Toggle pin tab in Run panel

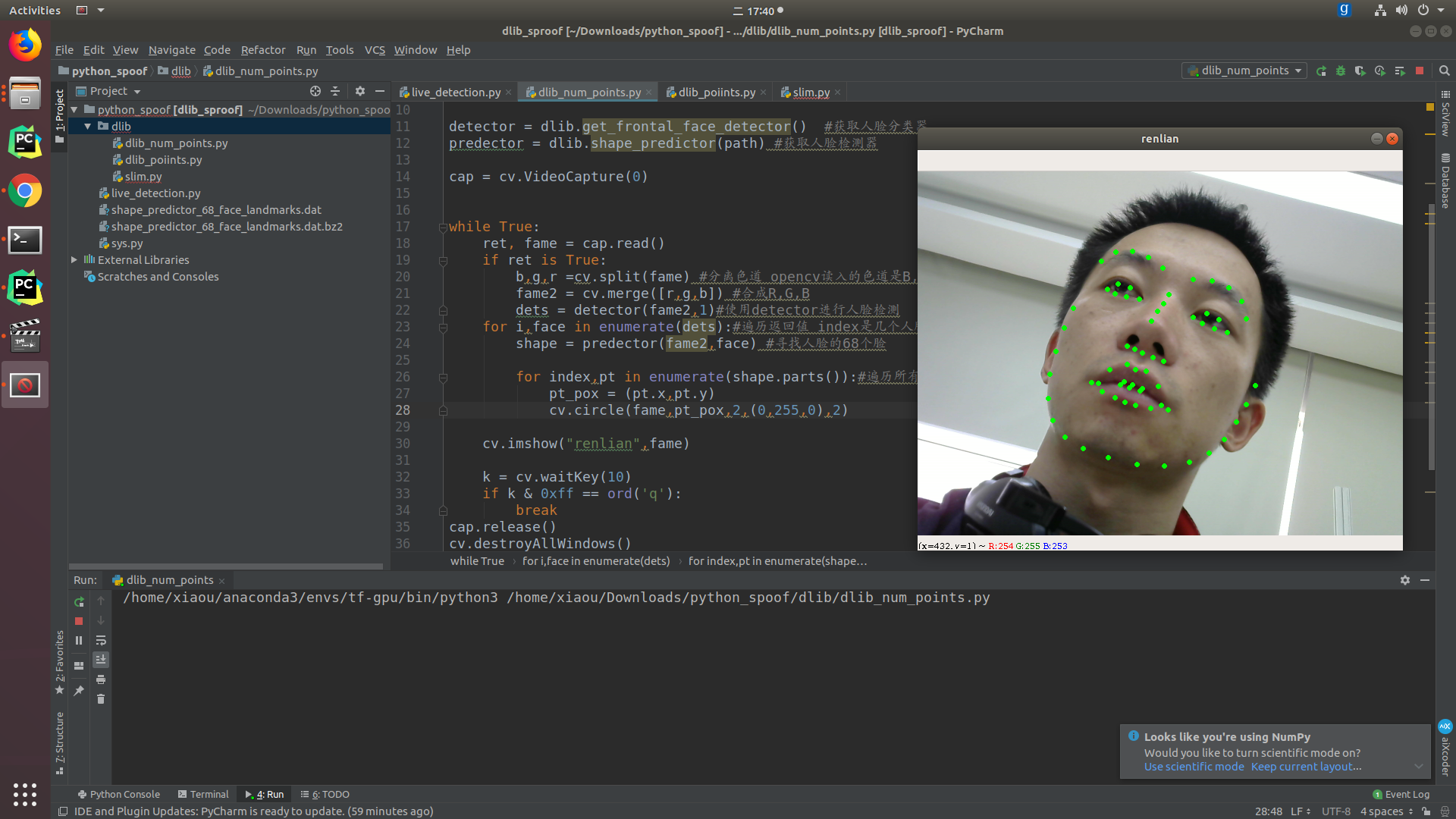coord(79,691)
